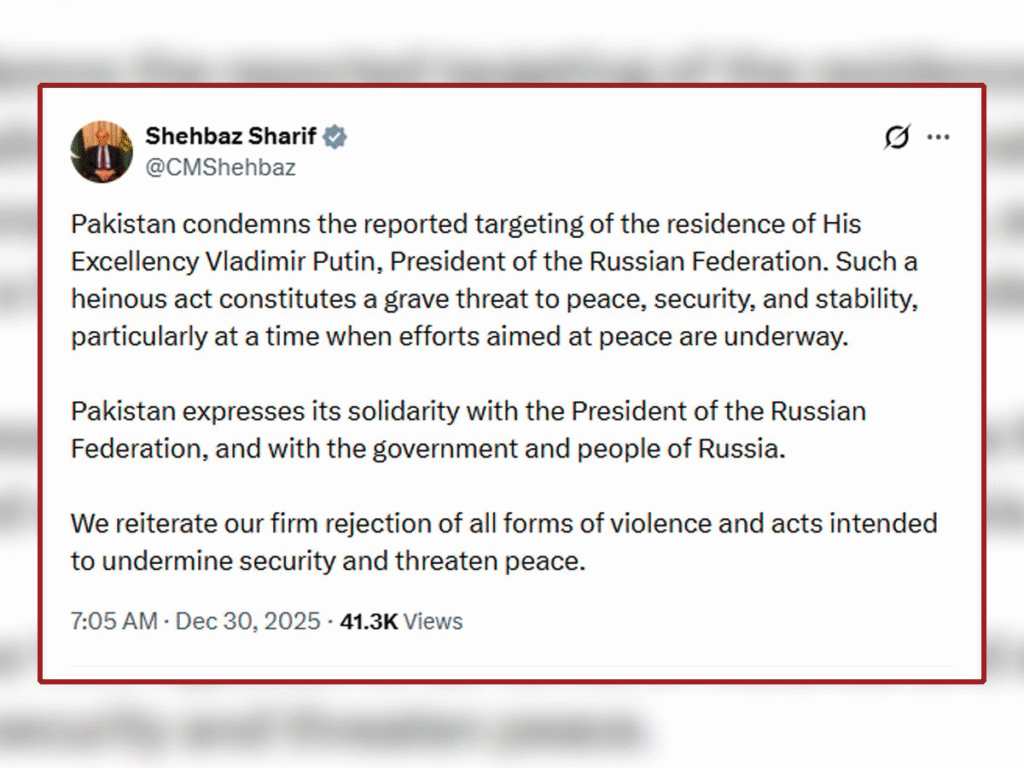
Task: Click the 41.3K view count number
Action: click(369, 621)
